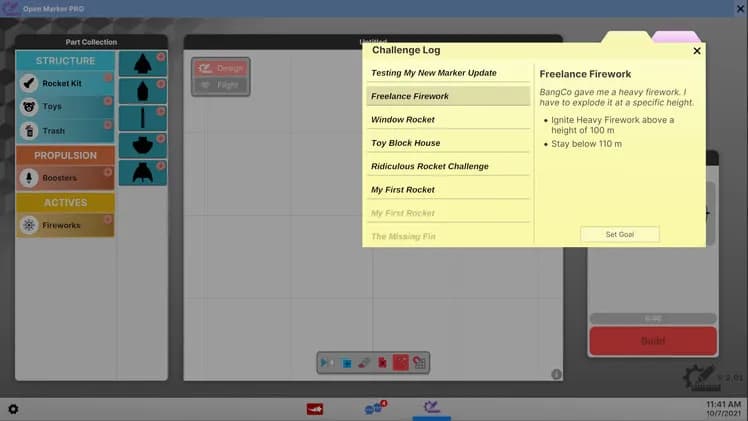The width and height of the screenshot is (748, 421).
Task: Switch to Design mode
Action: (220, 68)
